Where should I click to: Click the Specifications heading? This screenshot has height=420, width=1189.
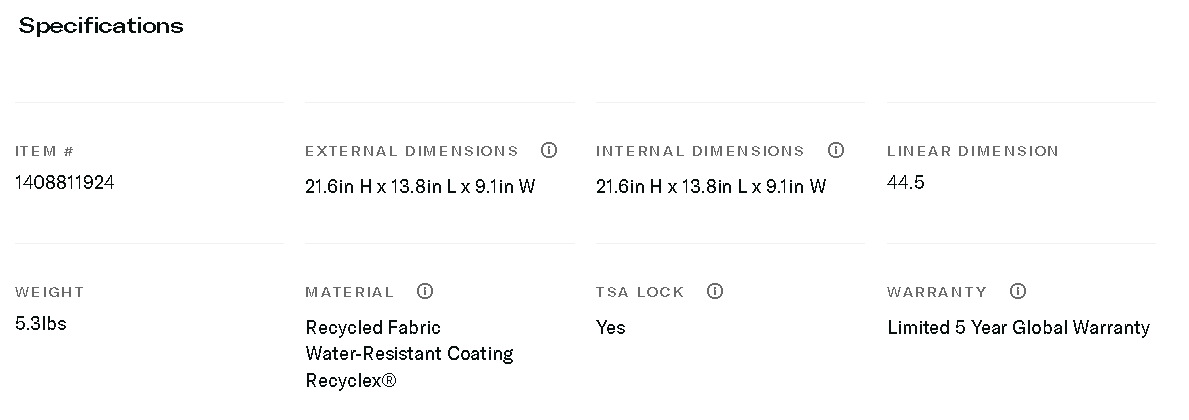tap(101, 26)
